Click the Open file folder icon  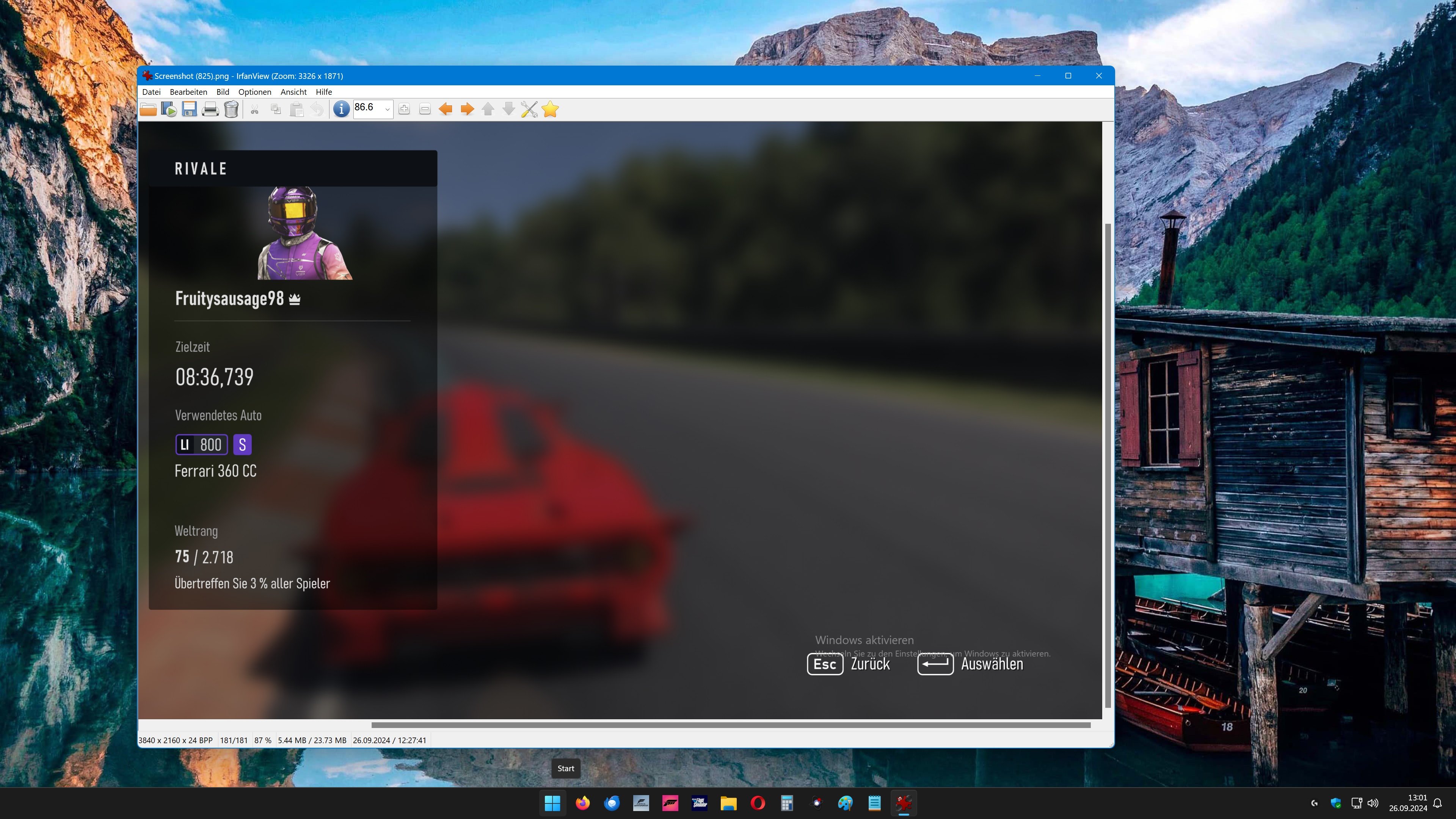tap(148, 109)
